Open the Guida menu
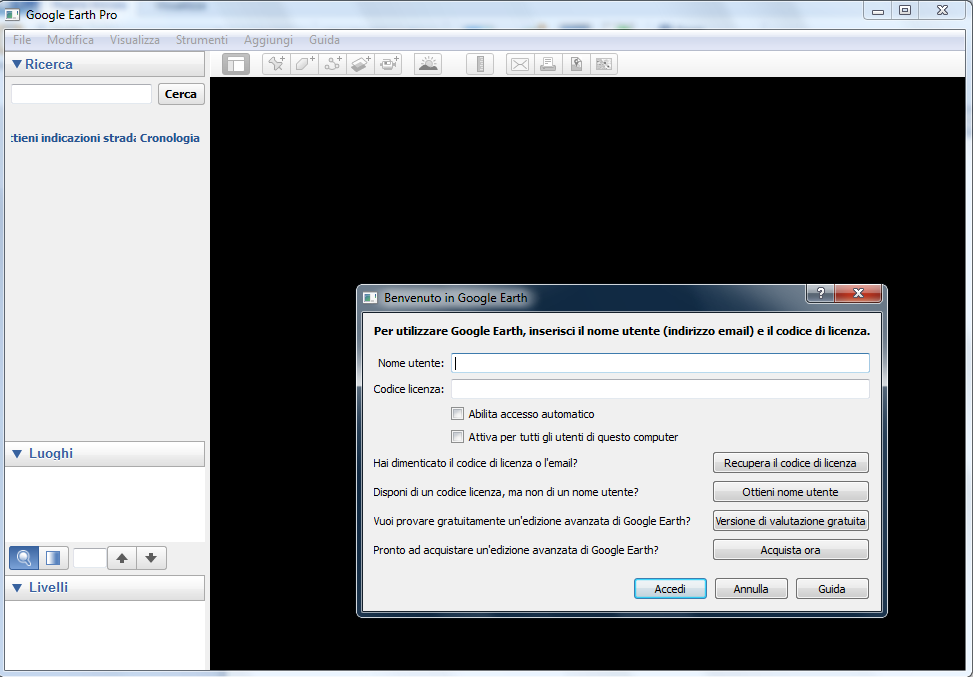 click(x=325, y=40)
